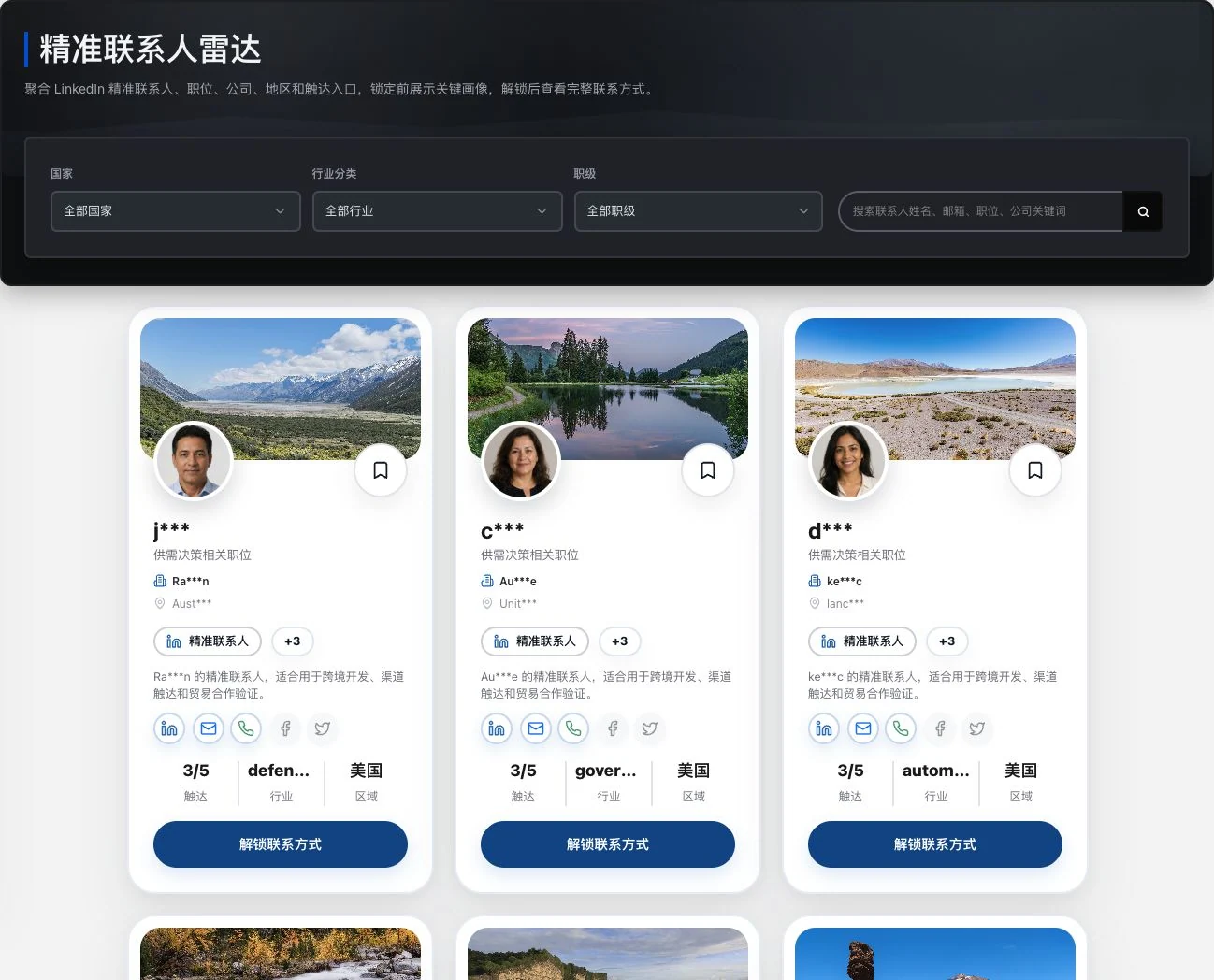The width and height of the screenshot is (1214, 980).
Task: Bookmark the d*** contact card
Action: click(1035, 470)
